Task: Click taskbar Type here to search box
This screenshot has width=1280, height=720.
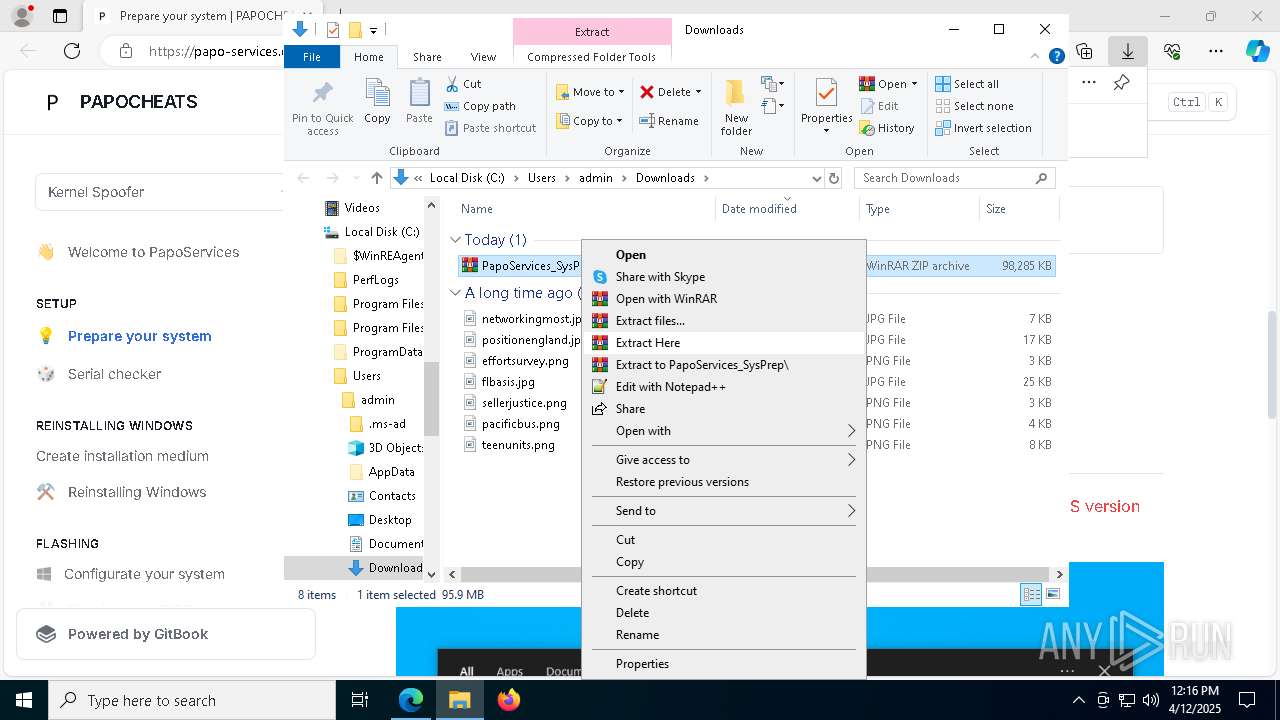Action: coord(192,700)
